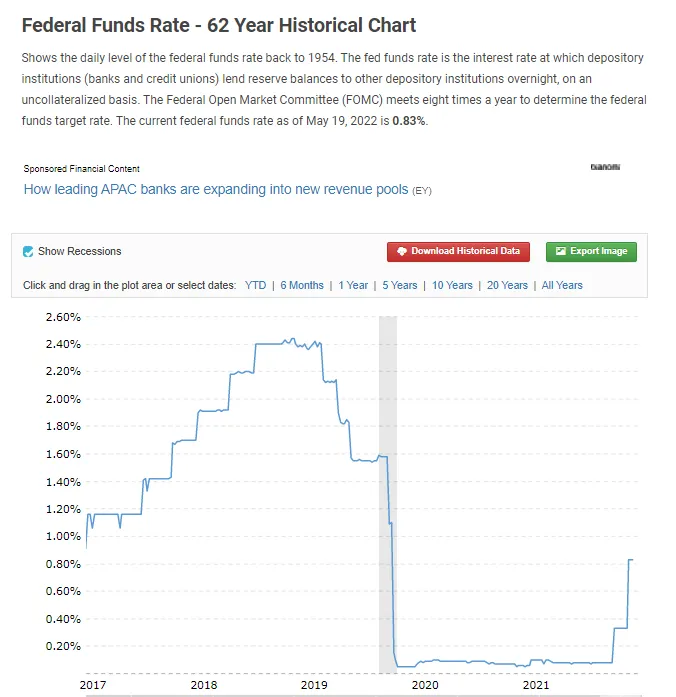Image resolution: width=676 pixels, height=697 pixels.
Task: Click the Download Historical Data button
Action: pyautogui.click(x=458, y=251)
